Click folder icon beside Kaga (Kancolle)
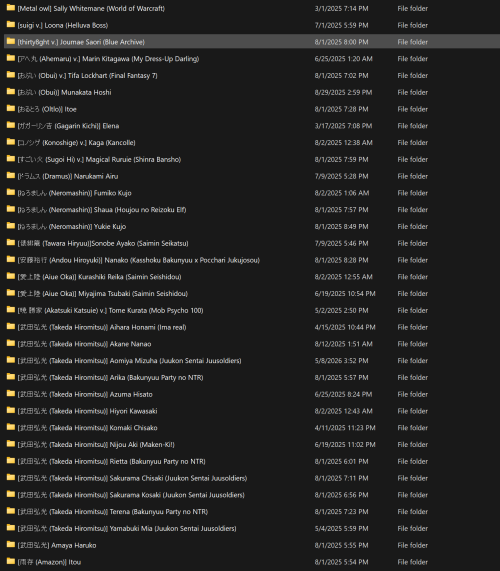The height and width of the screenshot is (571, 500). coord(11,142)
